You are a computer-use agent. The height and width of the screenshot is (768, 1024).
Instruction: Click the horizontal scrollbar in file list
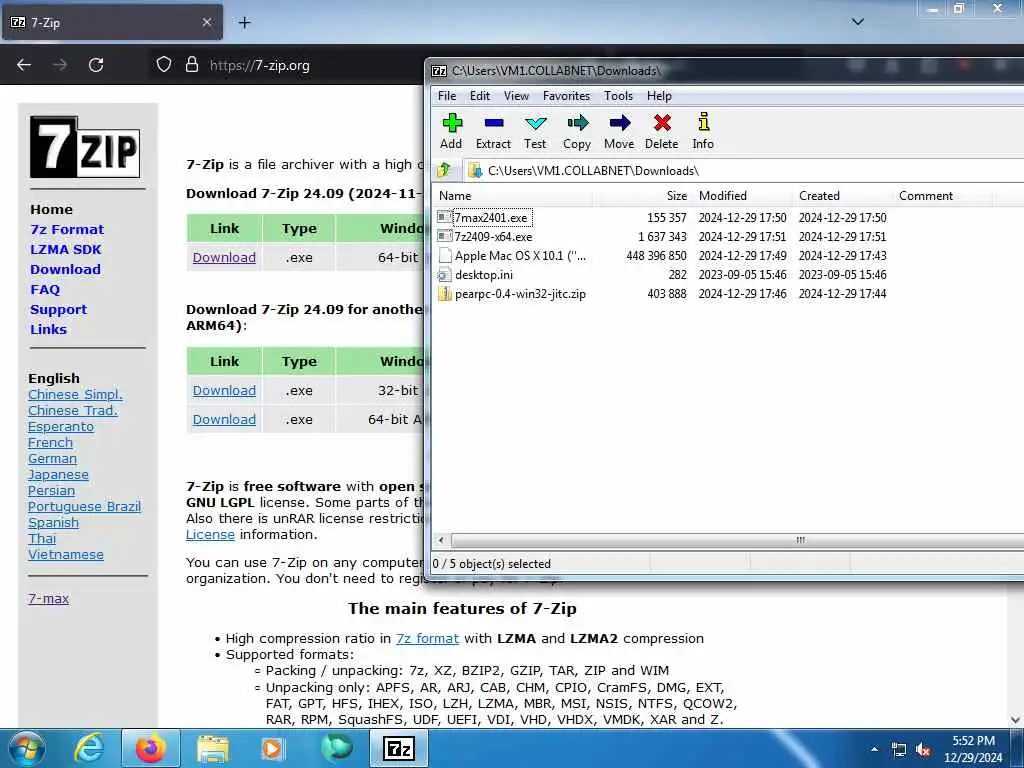point(738,540)
